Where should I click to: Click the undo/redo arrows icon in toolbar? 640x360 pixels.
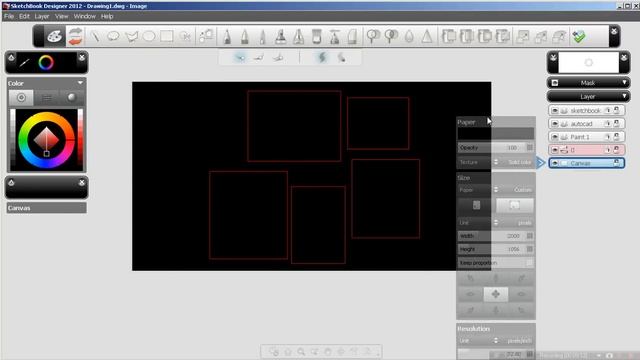76,36
